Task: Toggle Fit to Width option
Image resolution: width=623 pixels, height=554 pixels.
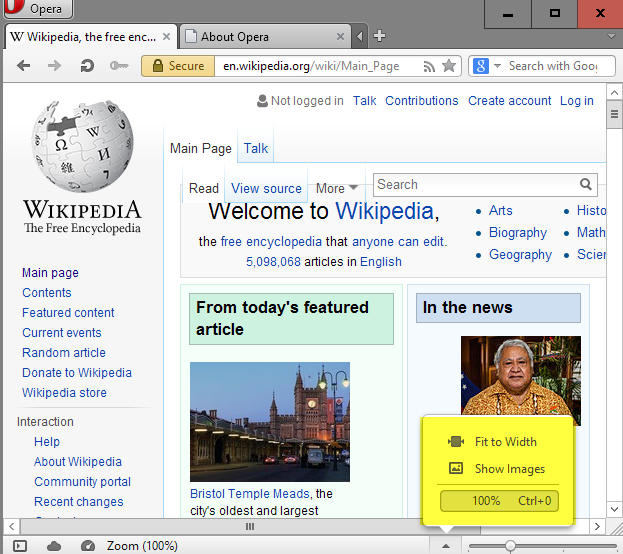Action: (x=505, y=442)
